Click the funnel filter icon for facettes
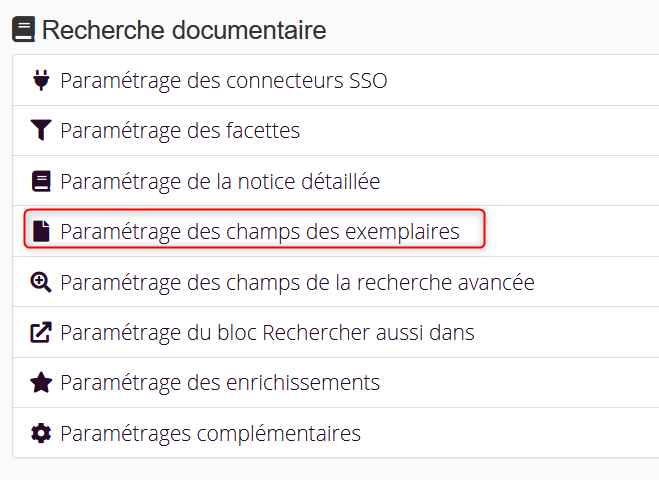 [40, 131]
